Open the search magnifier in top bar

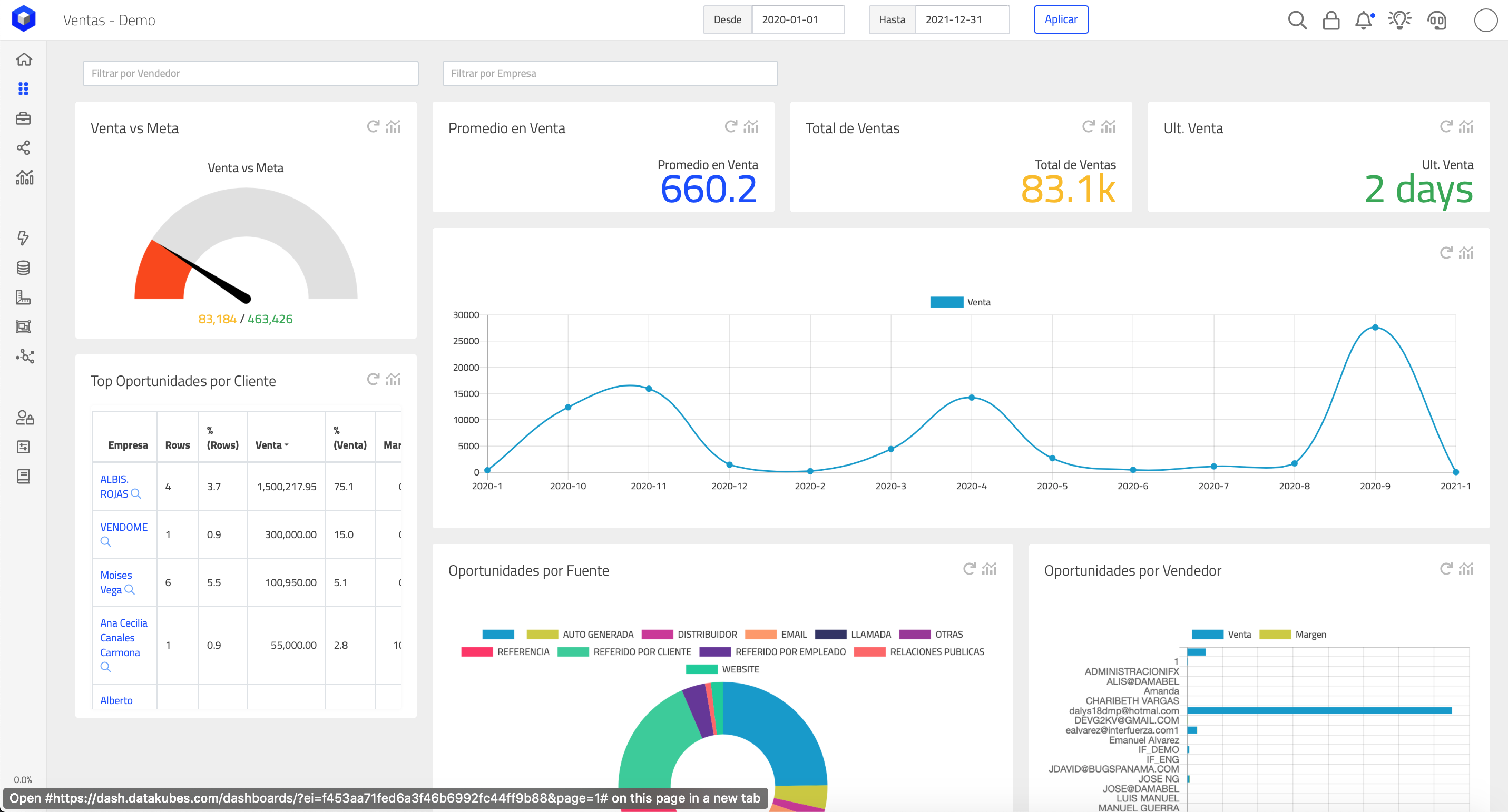click(x=1297, y=21)
